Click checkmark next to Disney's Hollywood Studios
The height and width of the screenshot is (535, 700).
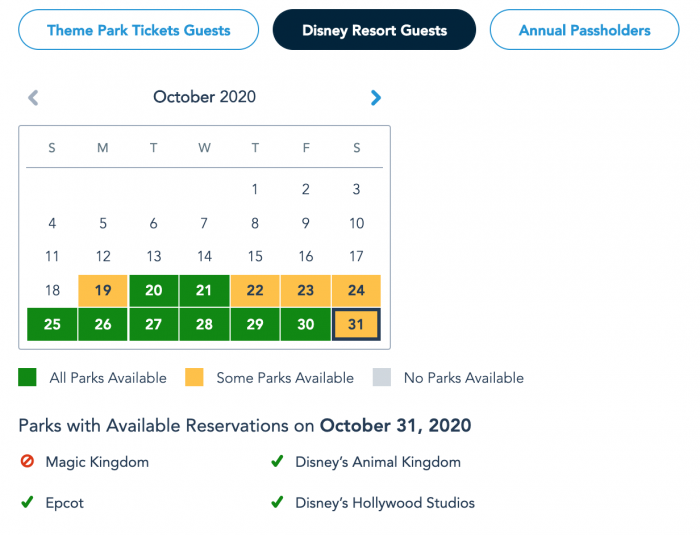click(277, 502)
